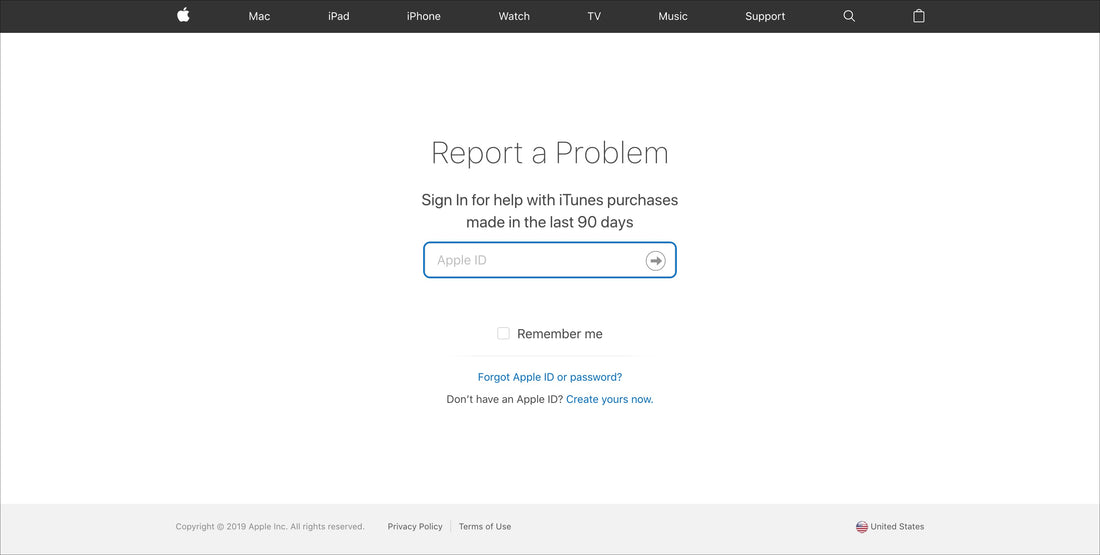Open the iPad menu item
Viewport: 1100px width, 555px height.
tap(338, 16)
